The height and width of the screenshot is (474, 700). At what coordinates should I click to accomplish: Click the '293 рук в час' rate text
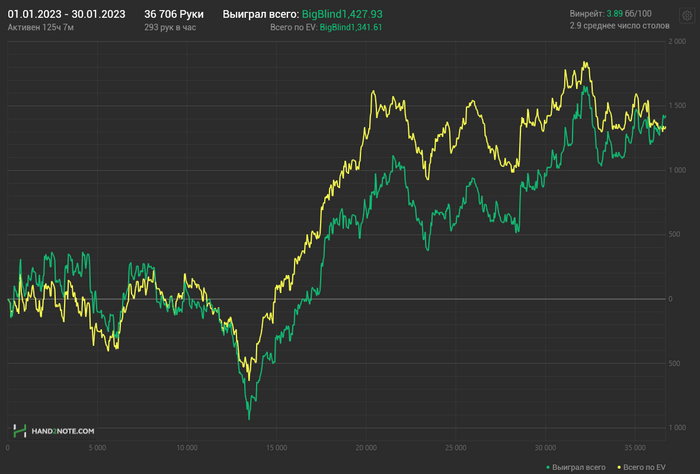(170, 27)
